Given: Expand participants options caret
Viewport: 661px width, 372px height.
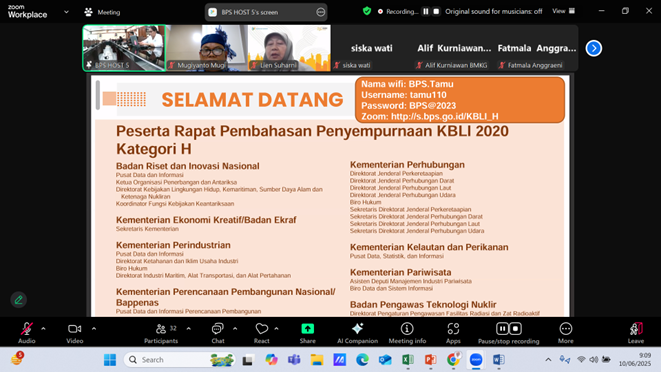Looking at the screenshot, I should (188, 329).
